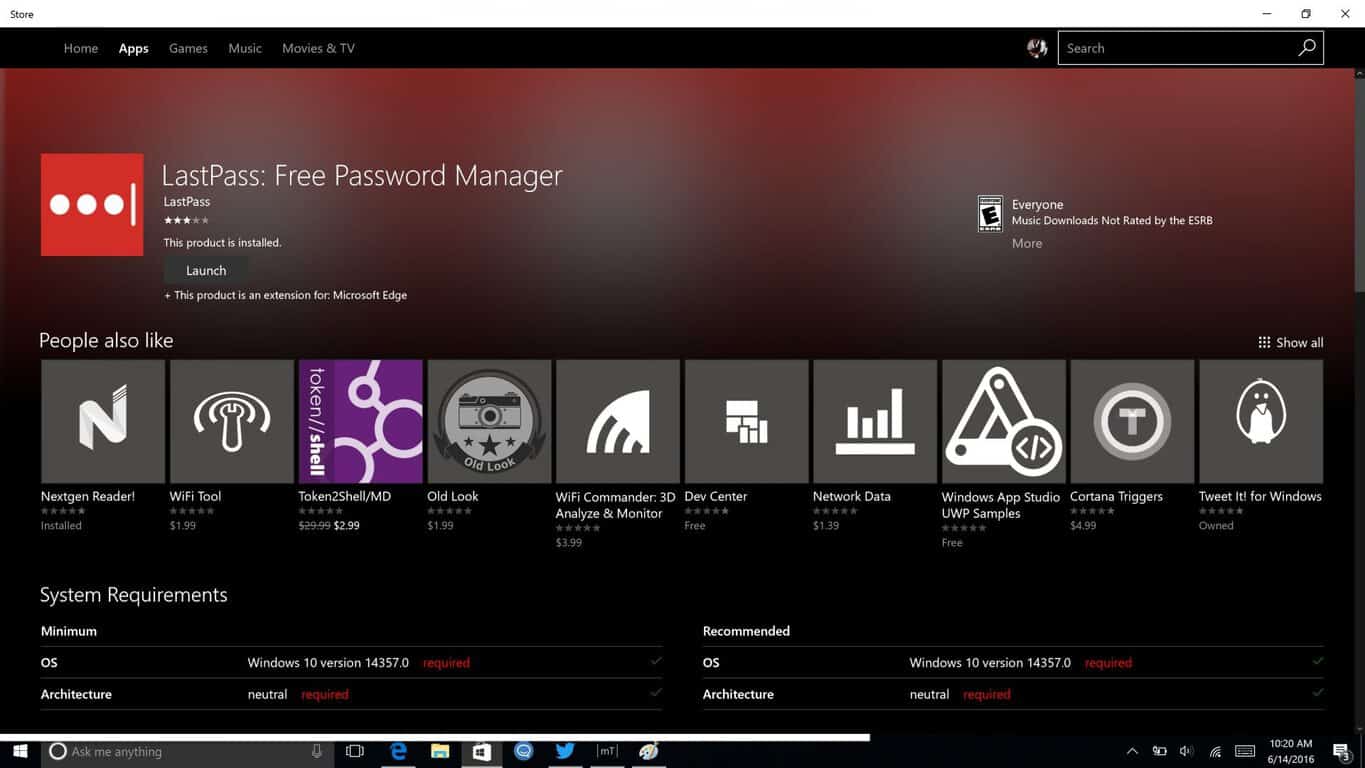Click the LastPass star rating
The height and width of the screenshot is (768, 1365).
(187, 220)
